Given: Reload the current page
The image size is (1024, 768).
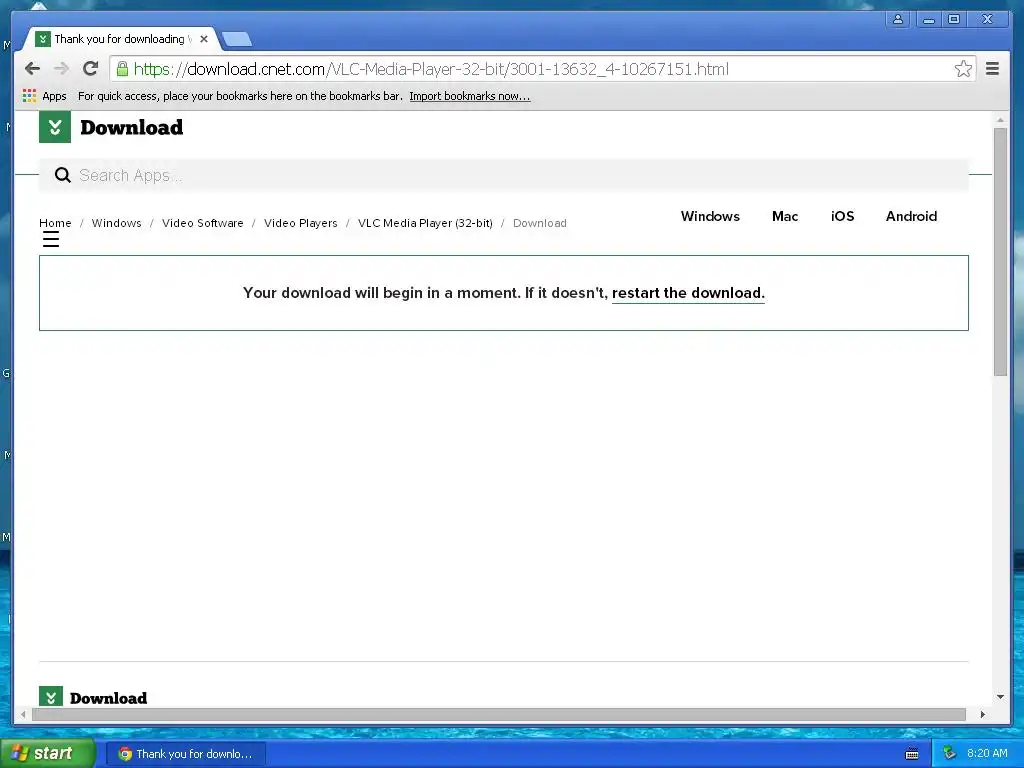Looking at the screenshot, I should click(91, 69).
